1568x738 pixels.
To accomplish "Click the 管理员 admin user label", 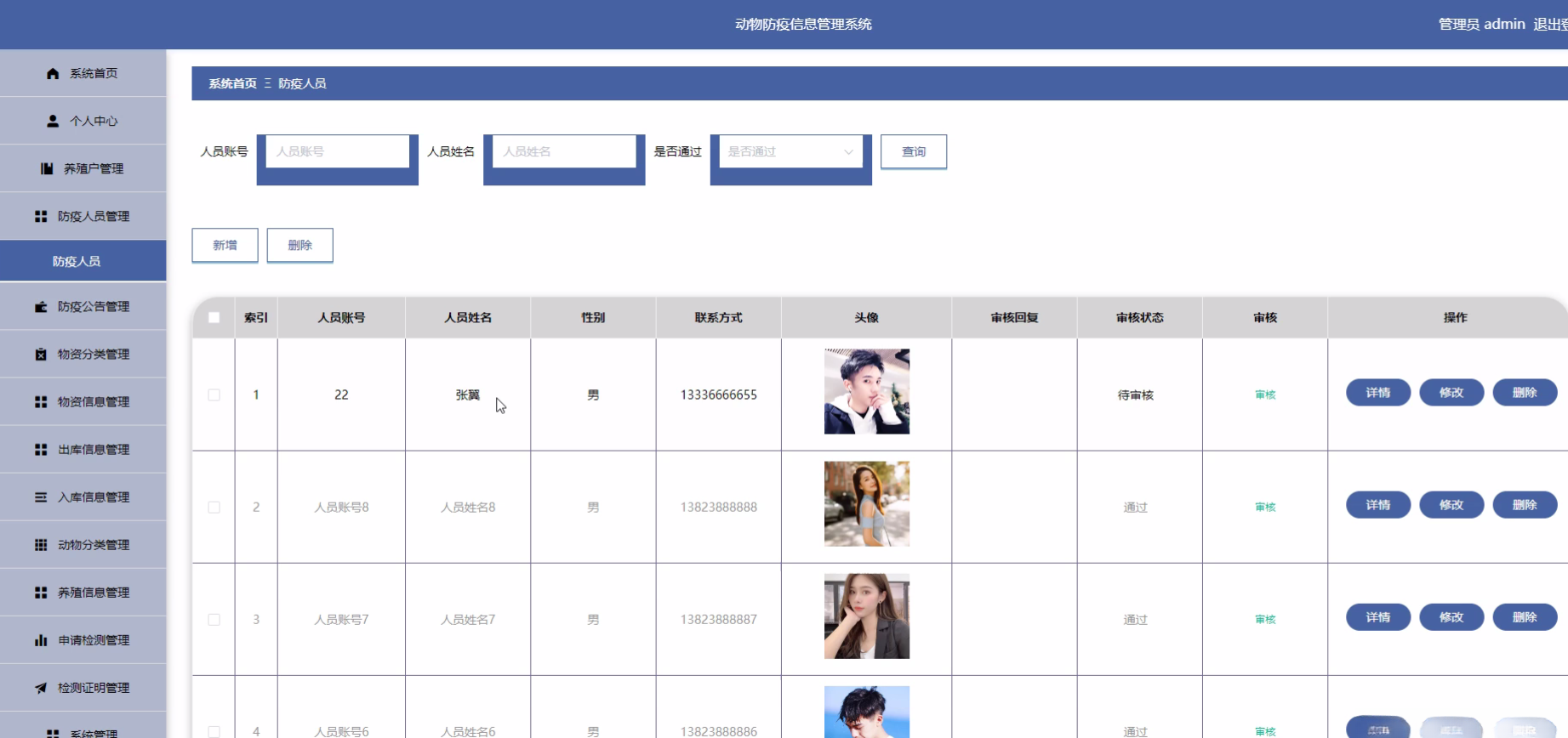I will (1481, 24).
